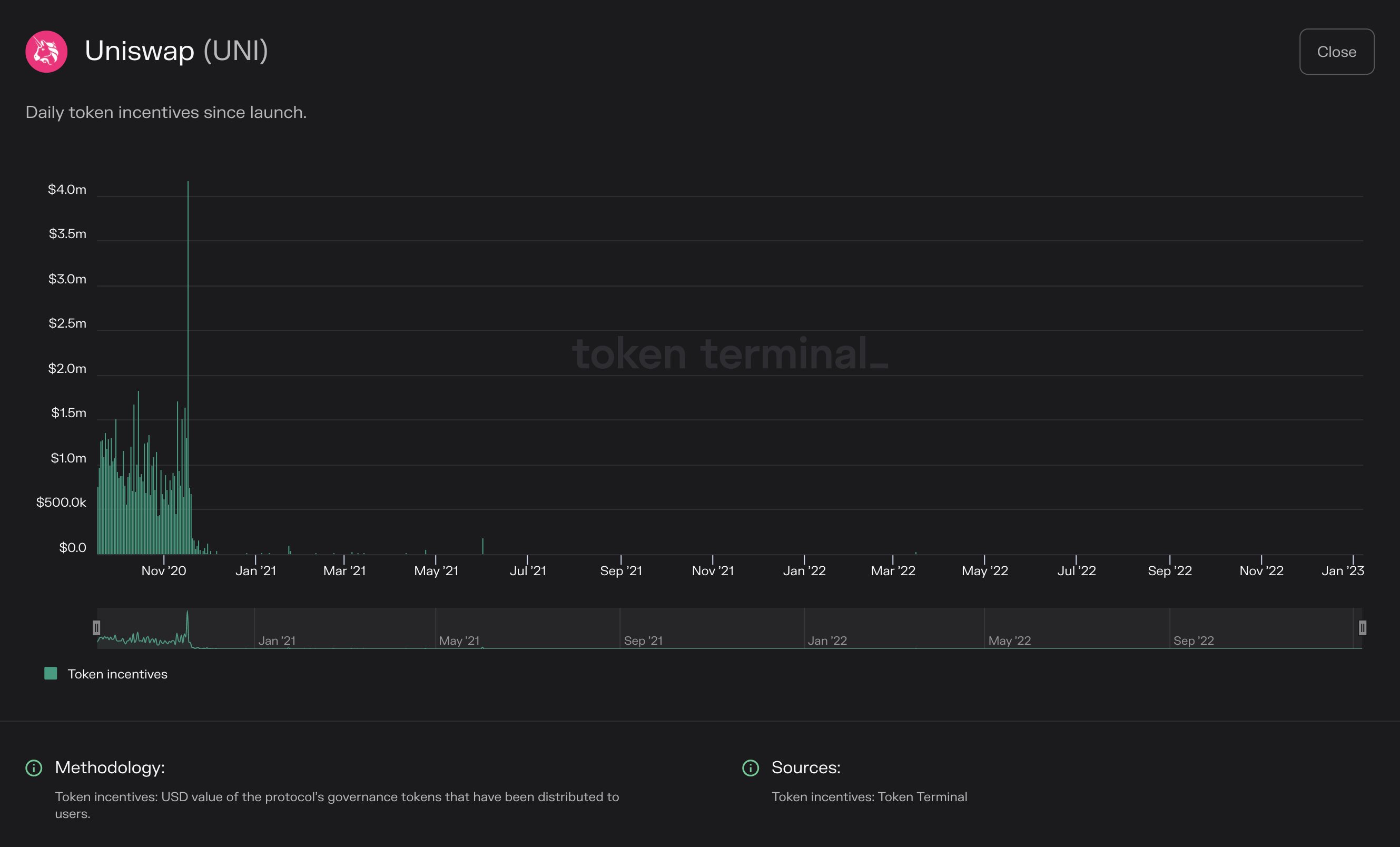Click May '21 in range navigator
Image resolution: width=1400 pixels, height=847 pixels.
[x=459, y=641]
